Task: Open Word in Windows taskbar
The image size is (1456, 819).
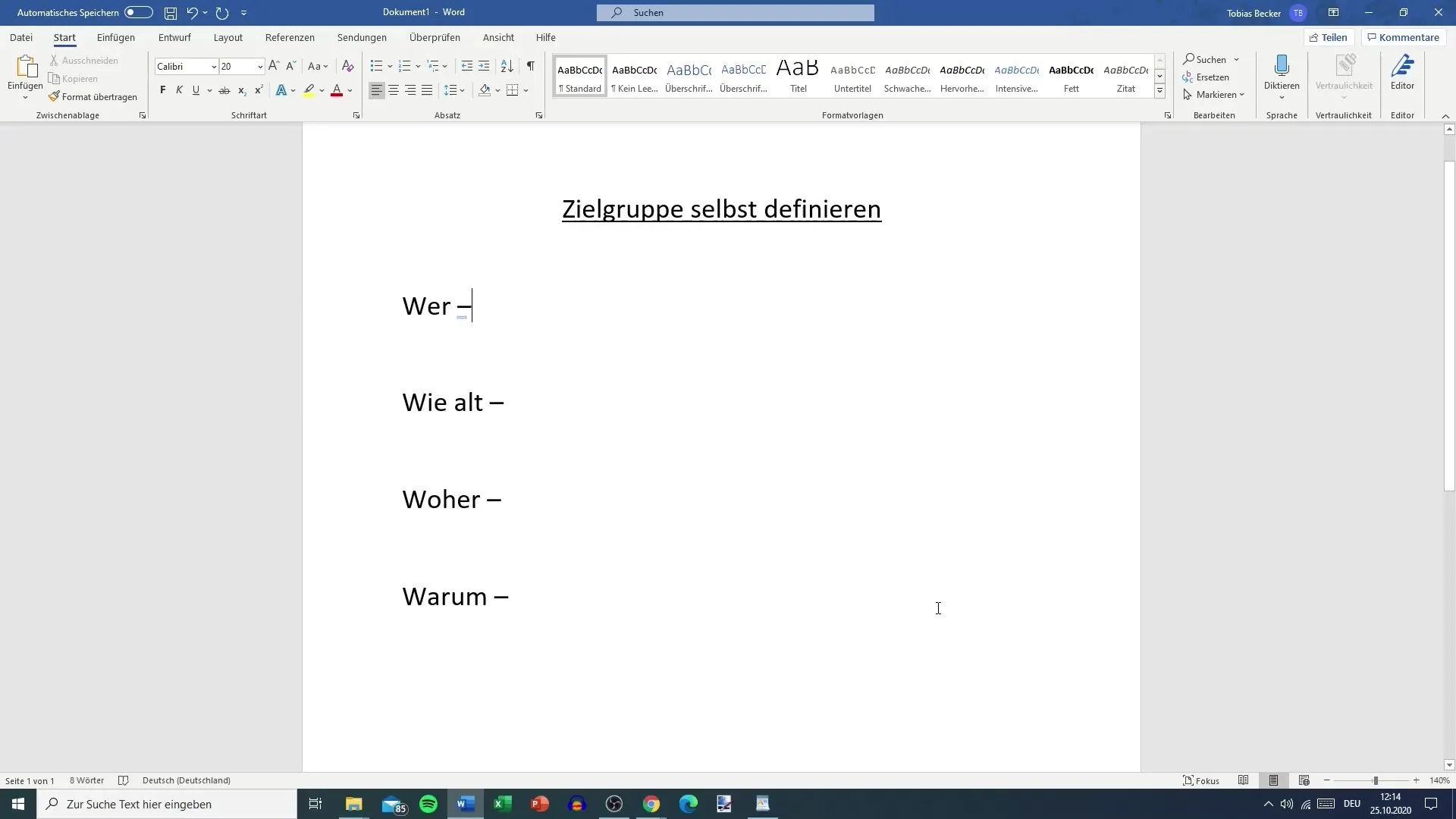Action: coord(466,804)
